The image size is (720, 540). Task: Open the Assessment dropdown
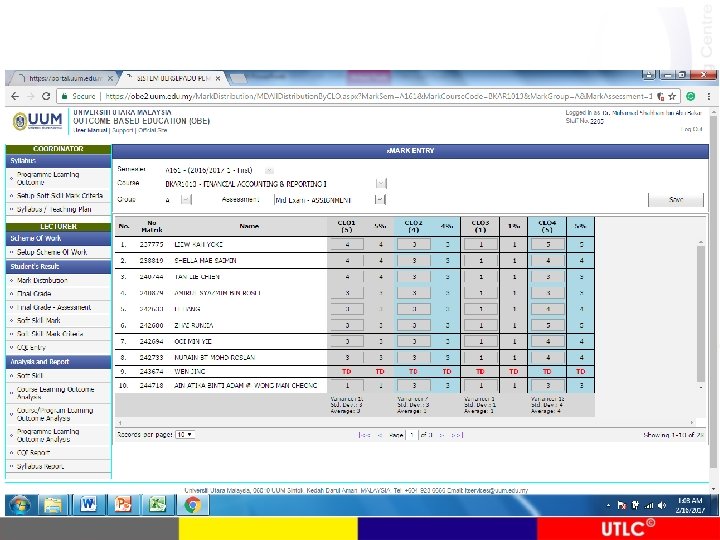[379, 200]
